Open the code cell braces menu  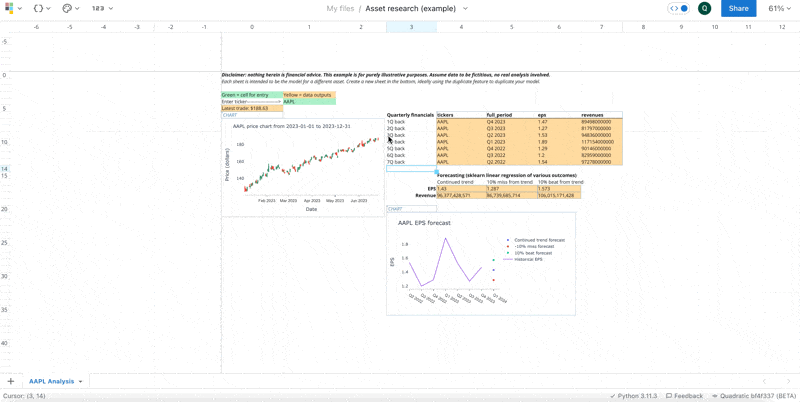pyautogui.click(x=40, y=8)
